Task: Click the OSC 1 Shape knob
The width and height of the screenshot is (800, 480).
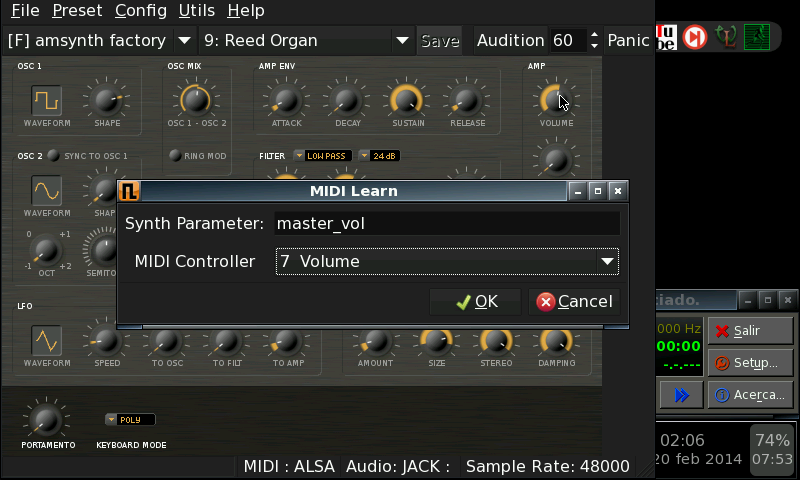Action: click(107, 99)
